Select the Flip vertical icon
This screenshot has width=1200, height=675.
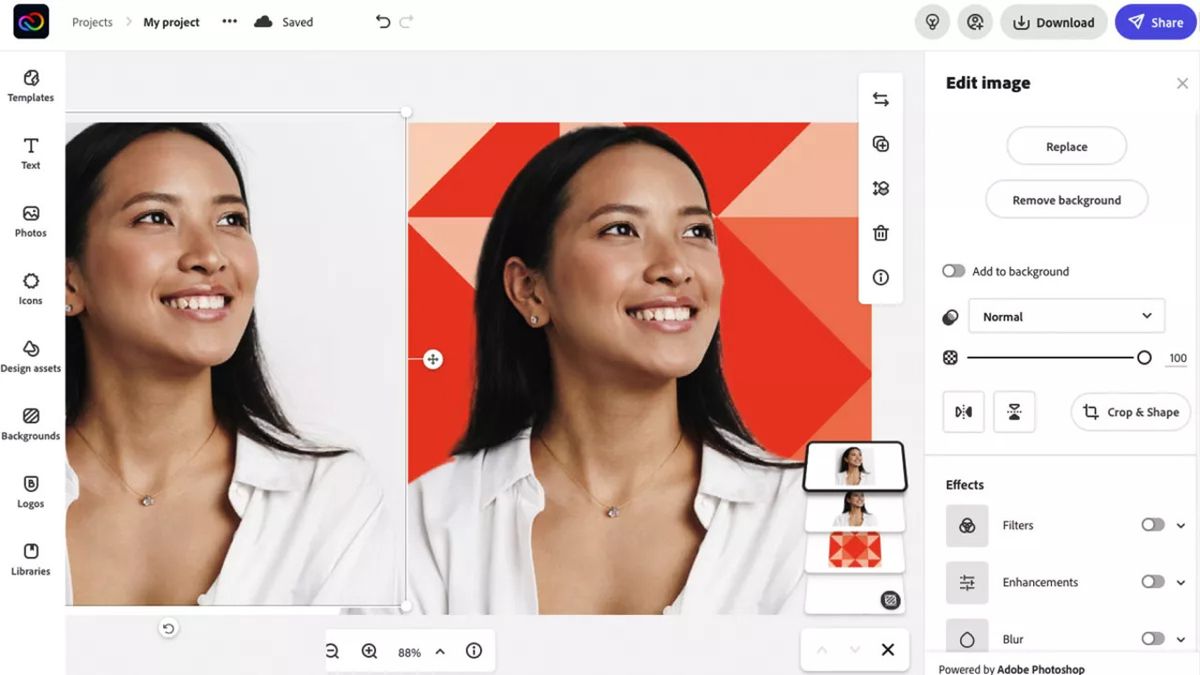point(1015,411)
